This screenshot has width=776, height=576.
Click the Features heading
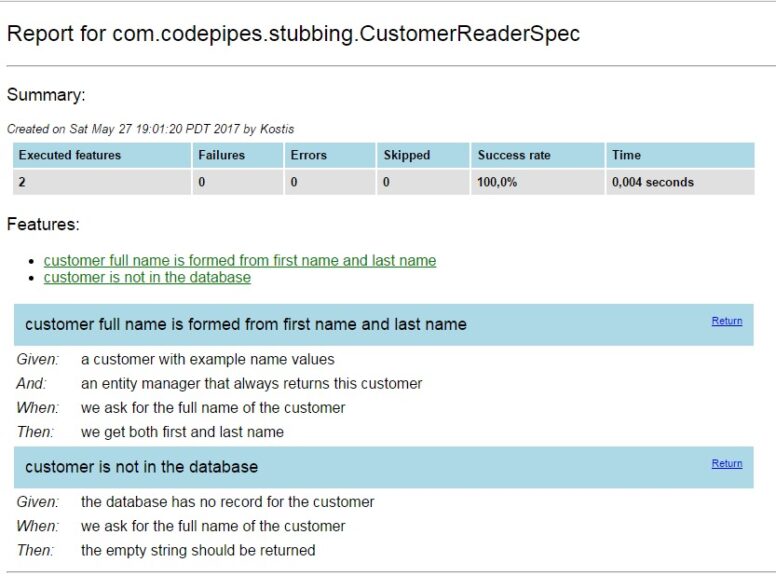[x=43, y=224]
